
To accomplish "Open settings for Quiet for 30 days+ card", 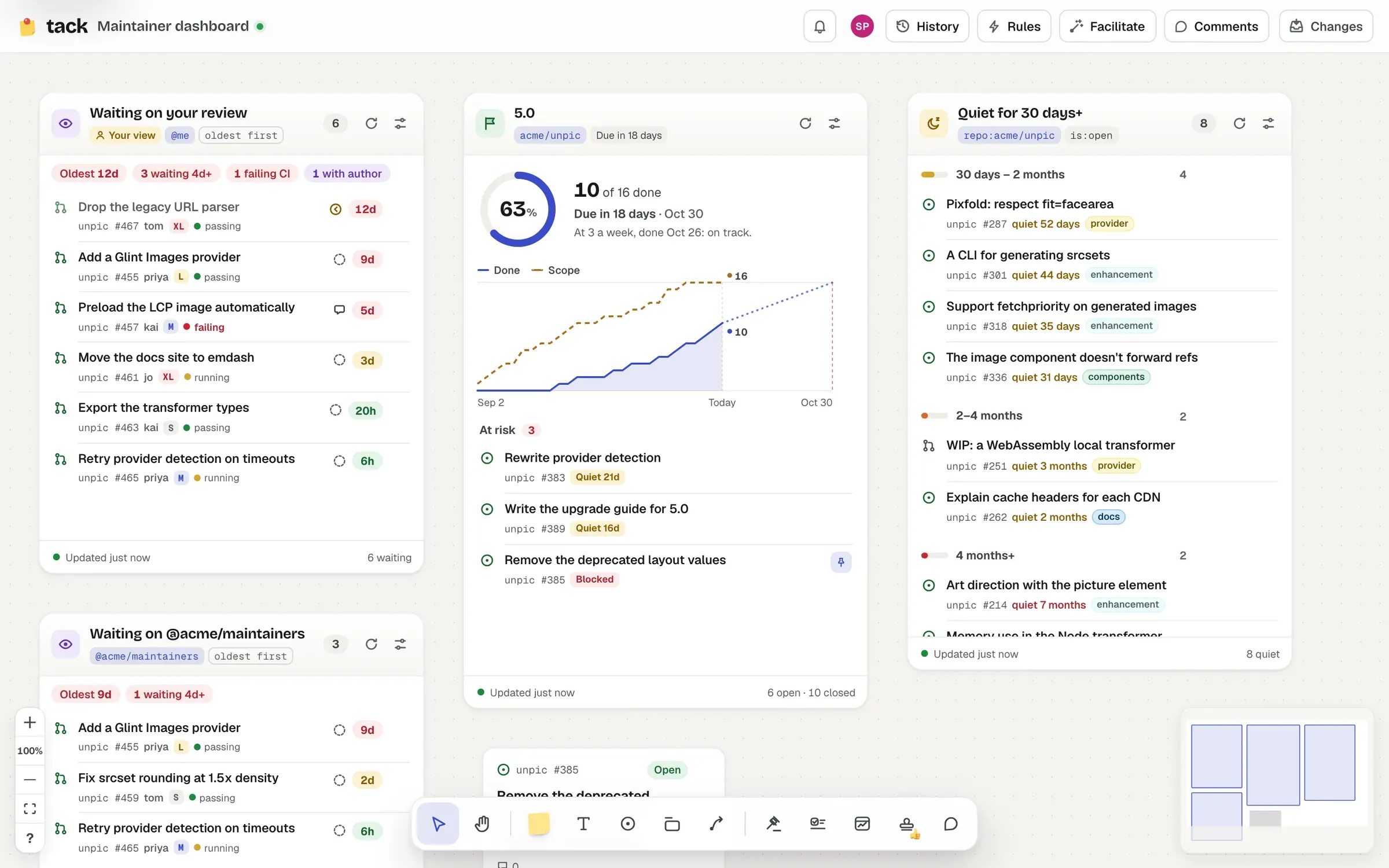I will [1269, 123].
